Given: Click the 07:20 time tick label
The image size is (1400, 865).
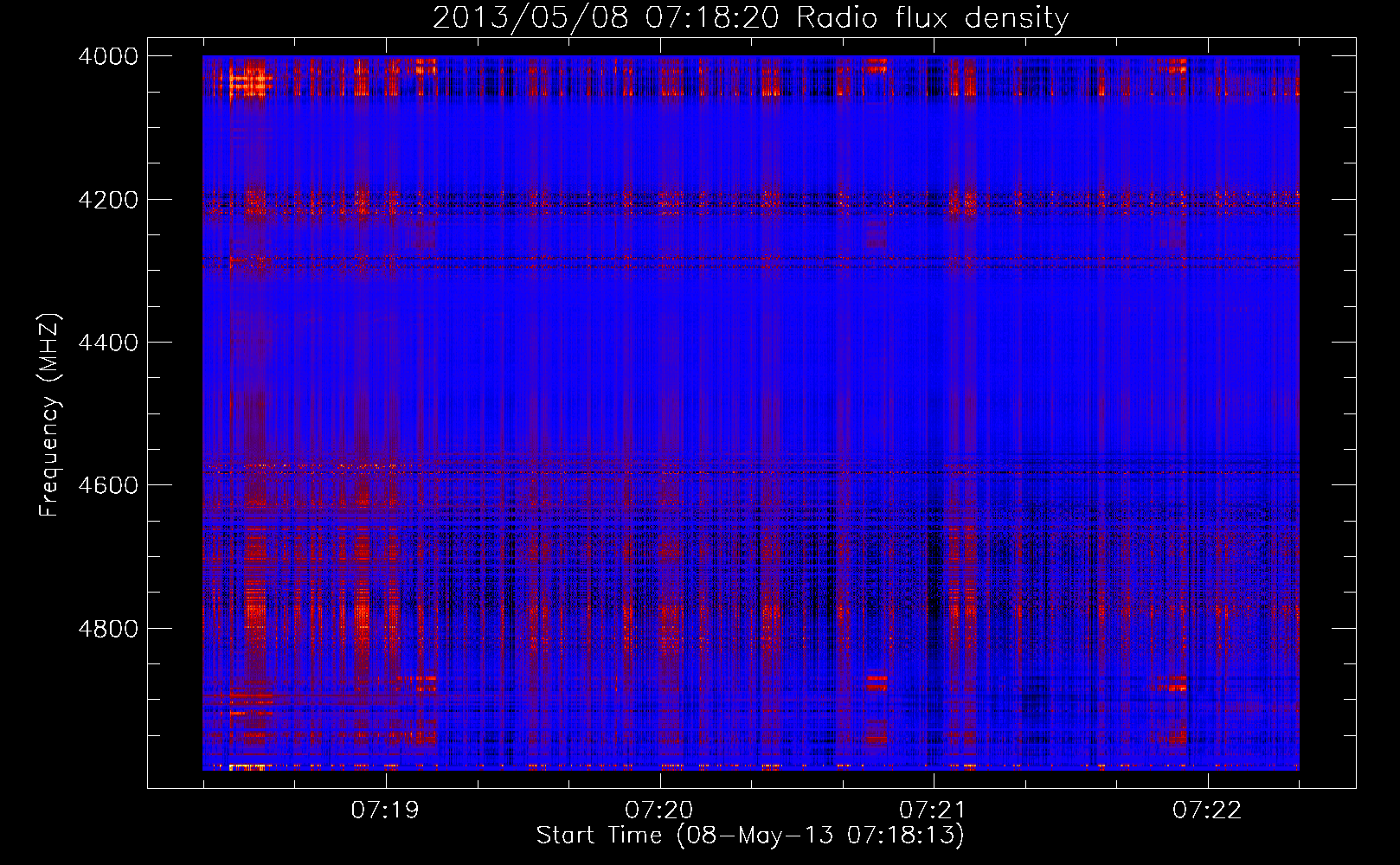Looking at the screenshot, I should pyautogui.click(x=659, y=811).
